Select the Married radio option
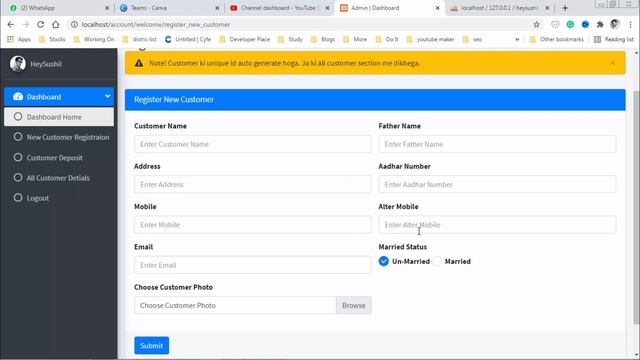The image size is (640, 360). coord(437,261)
